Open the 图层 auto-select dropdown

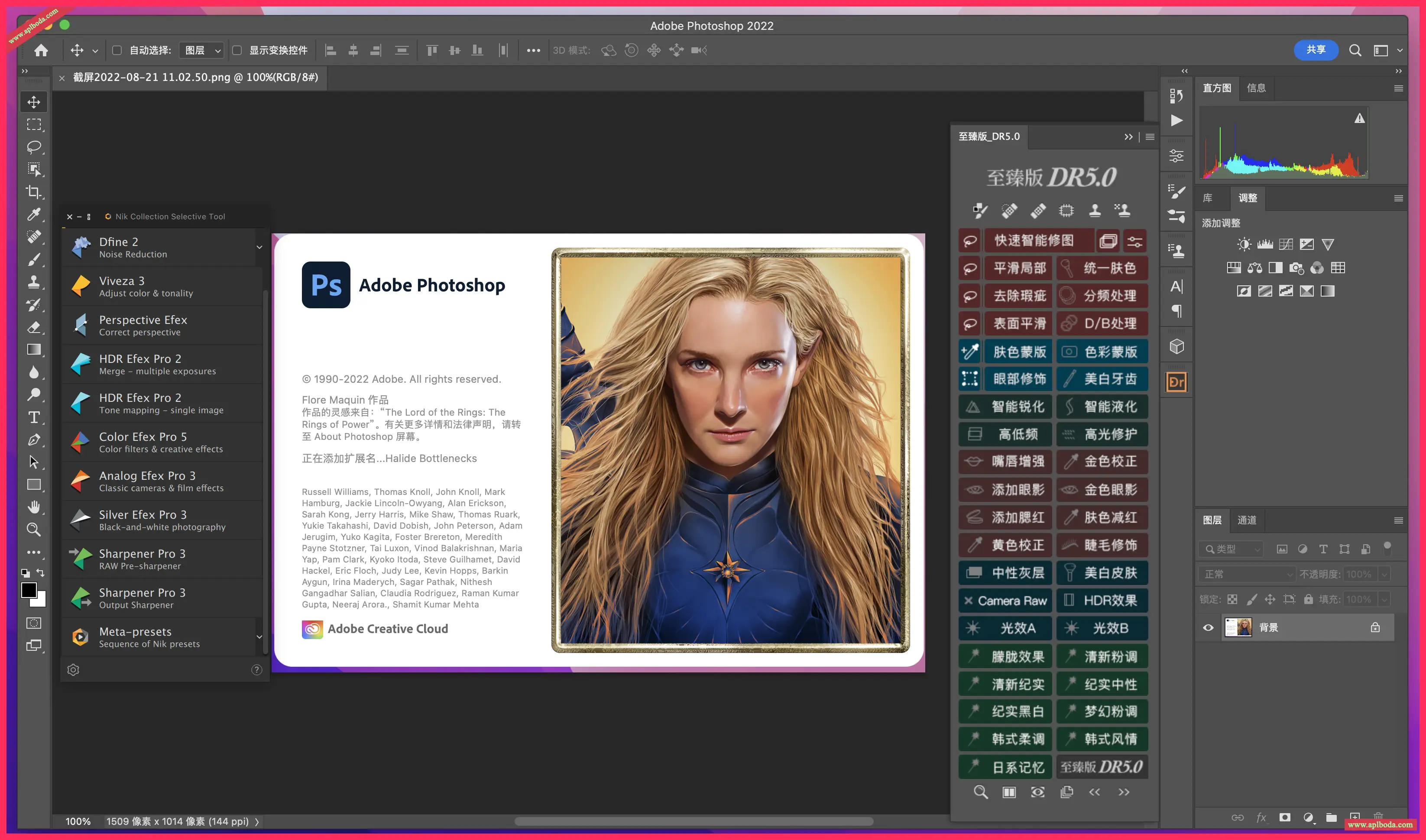click(x=201, y=50)
